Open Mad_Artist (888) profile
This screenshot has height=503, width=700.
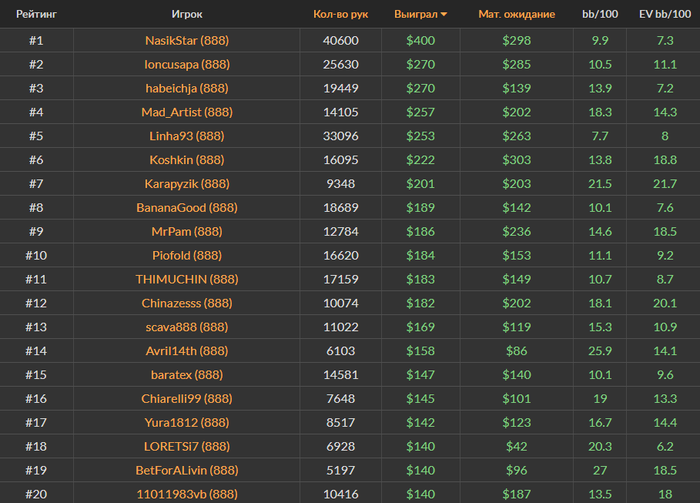(x=186, y=112)
